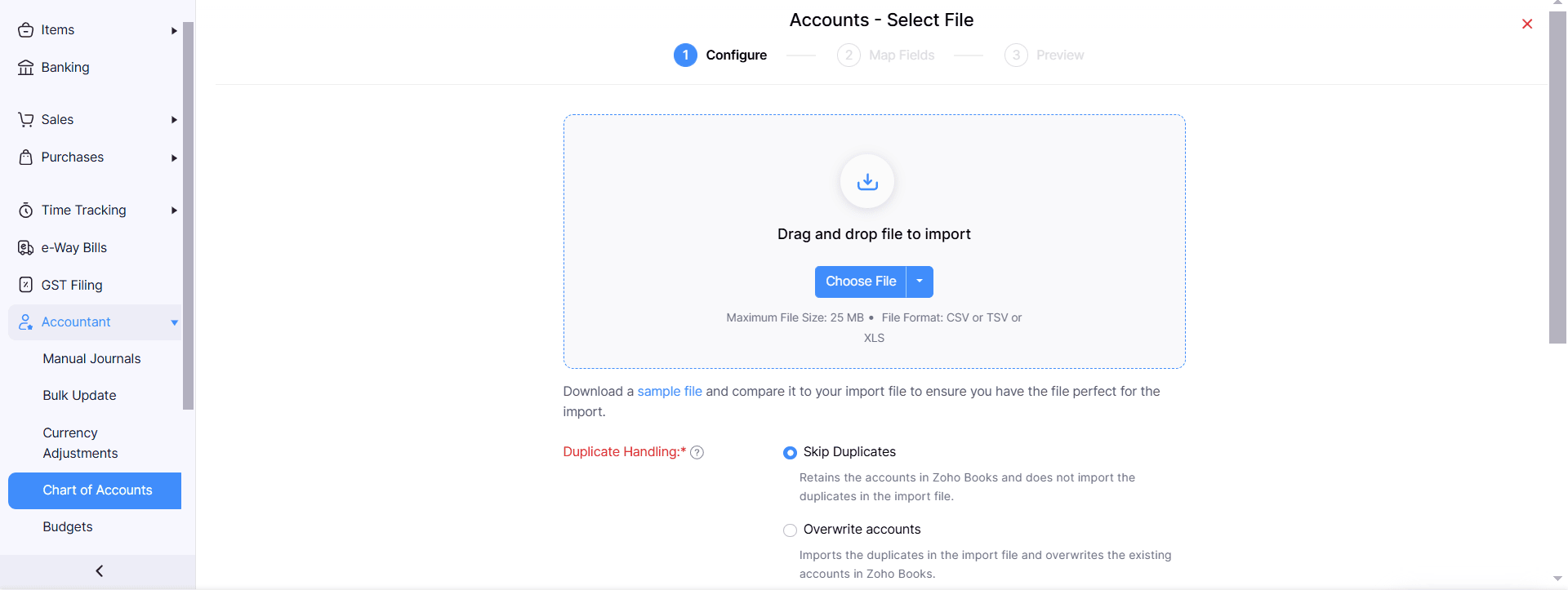Go to step 2 Map Fields
The width and height of the screenshot is (1568, 590).
tap(886, 55)
